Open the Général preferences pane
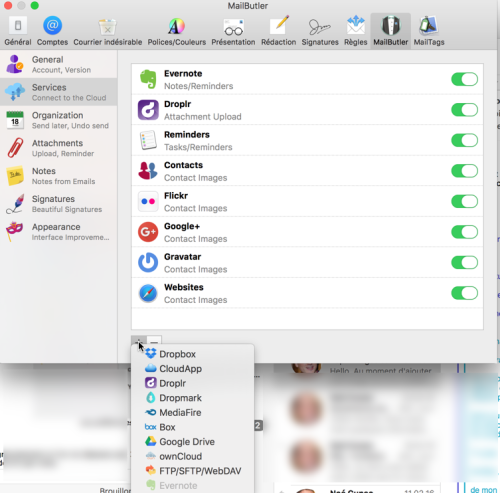Viewport: 500px width, 493px height. point(18,31)
